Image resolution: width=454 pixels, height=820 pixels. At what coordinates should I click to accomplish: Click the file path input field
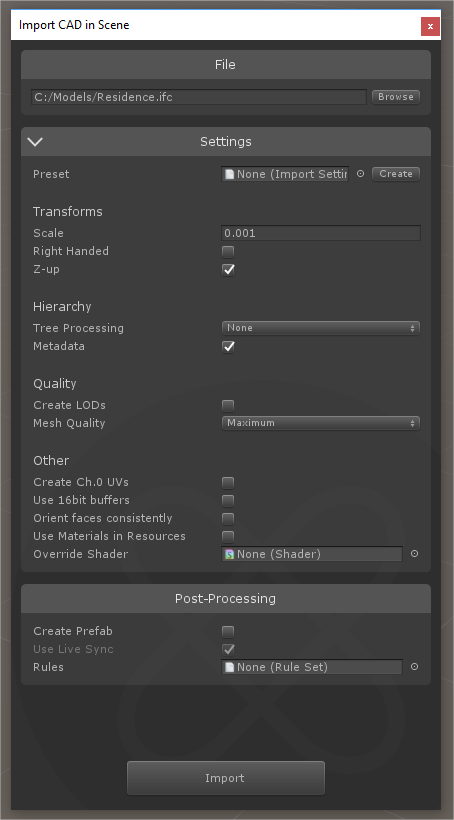click(x=199, y=97)
